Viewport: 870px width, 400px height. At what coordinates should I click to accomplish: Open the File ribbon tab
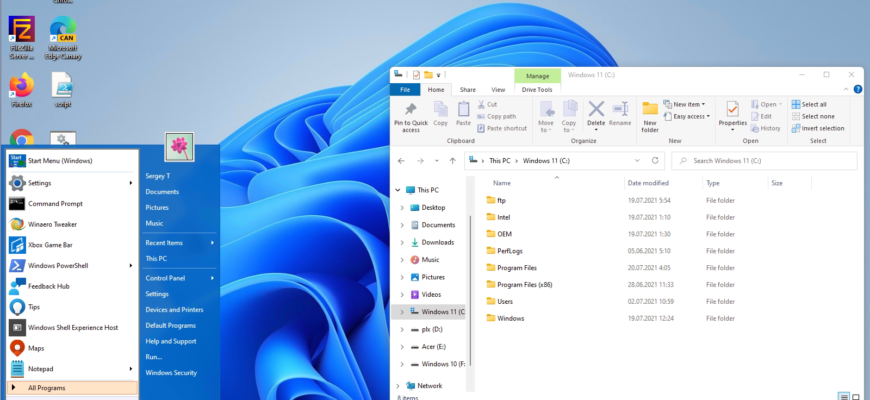click(405, 90)
